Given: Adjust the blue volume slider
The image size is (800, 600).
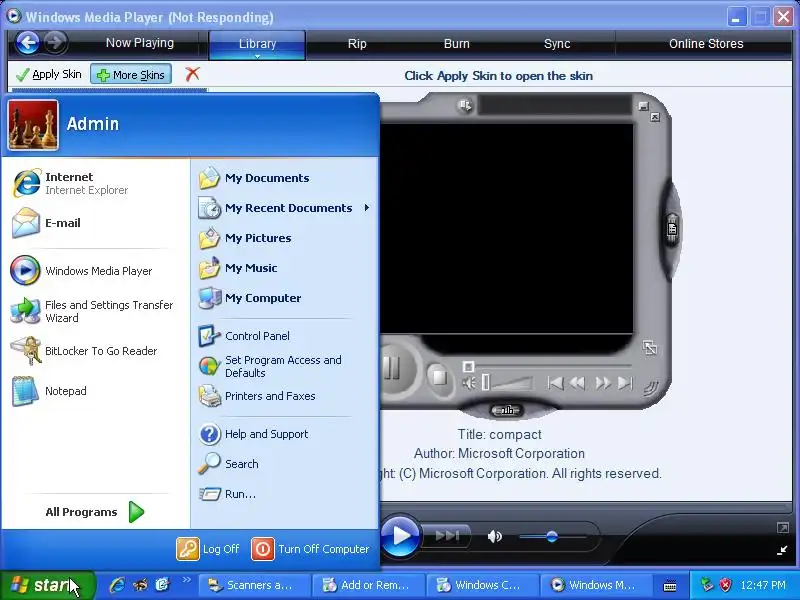Looking at the screenshot, I should tap(552, 536).
